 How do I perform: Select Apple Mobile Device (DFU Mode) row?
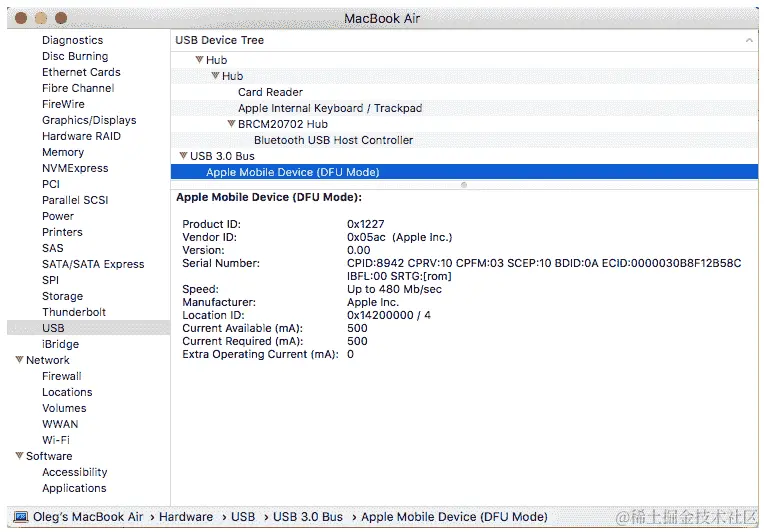(464, 172)
